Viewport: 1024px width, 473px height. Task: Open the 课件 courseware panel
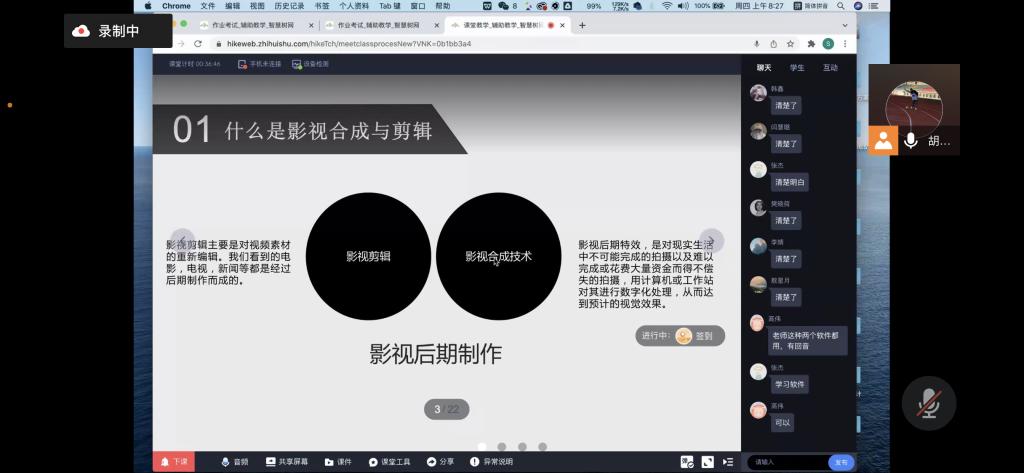[337, 461]
